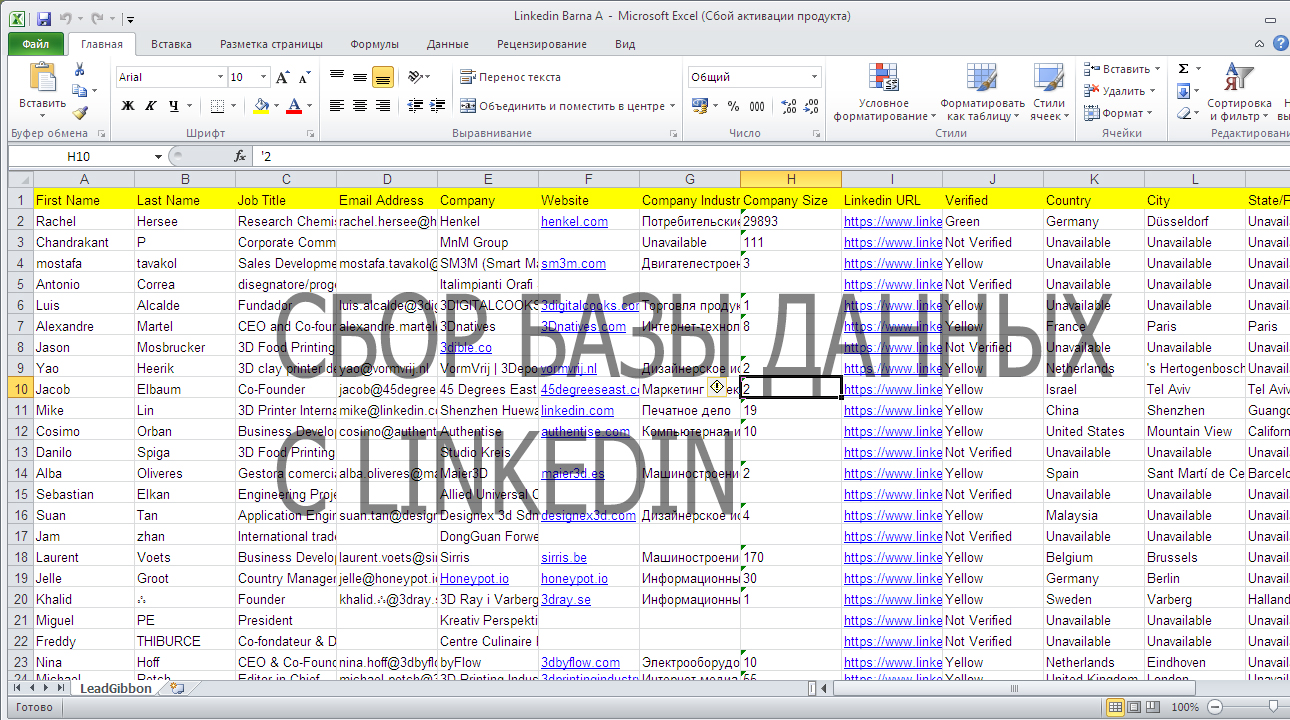
Task: Select the LeadGibbon sheet tab
Action: (x=116, y=688)
